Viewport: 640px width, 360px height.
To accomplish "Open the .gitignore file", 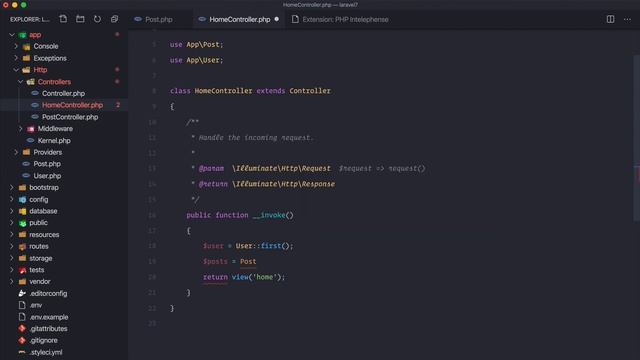I will [x=43, y=340].
